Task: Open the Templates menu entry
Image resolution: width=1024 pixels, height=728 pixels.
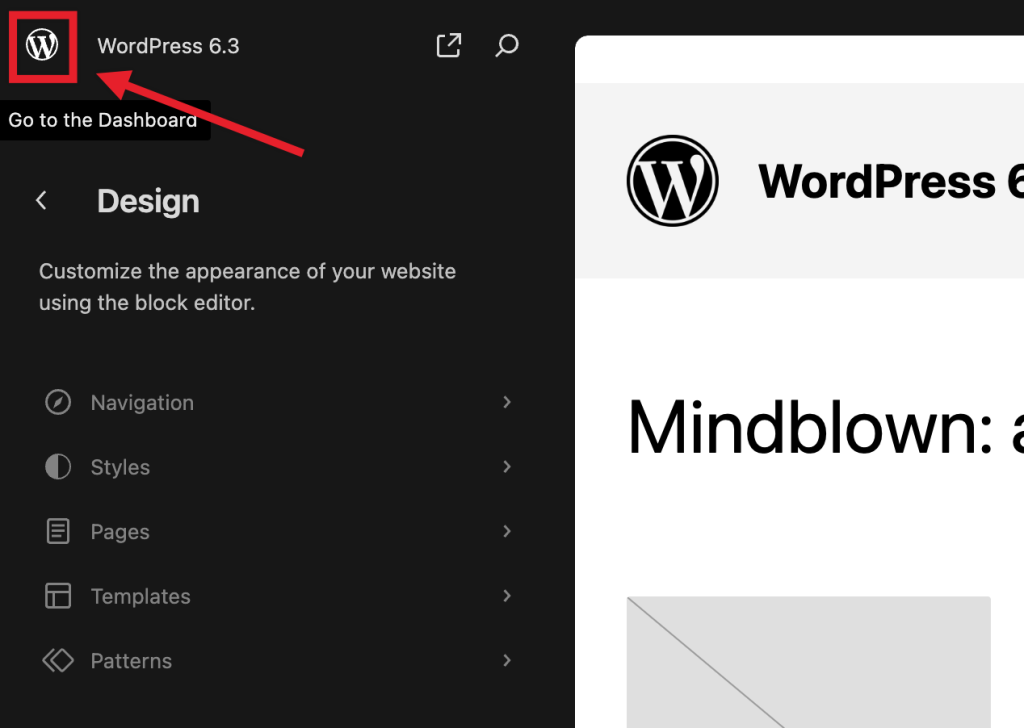Action: point(140,595)
